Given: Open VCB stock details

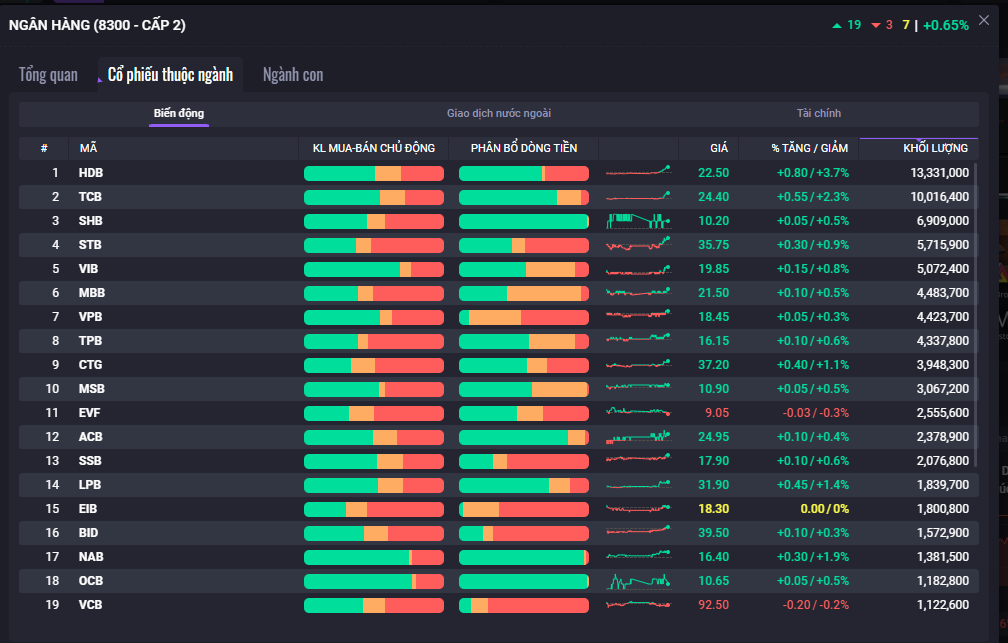Looking at the screenshot, I should (x=91, y=605).
